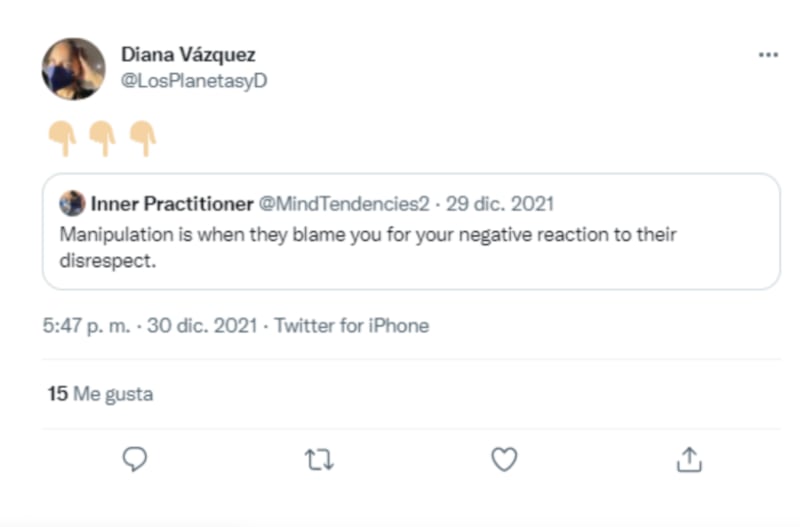800x527 pixels.
Task: Click the Inner Practitioner avatar icon
Action: (x=72, y=204)
